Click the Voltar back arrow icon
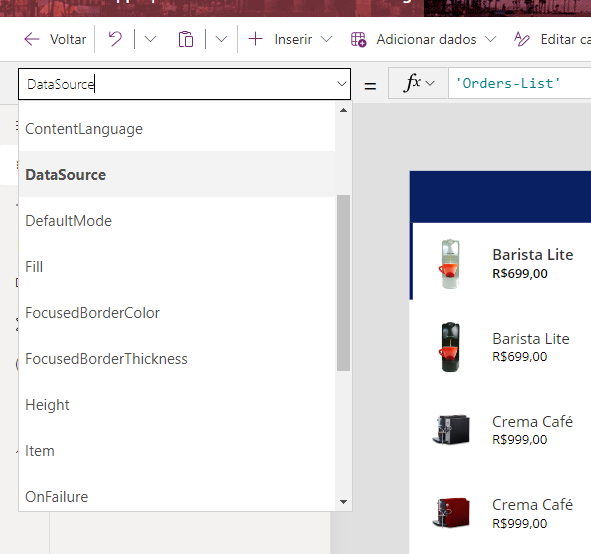The width and height of the screenshot is (591, 554). (32, 39)
